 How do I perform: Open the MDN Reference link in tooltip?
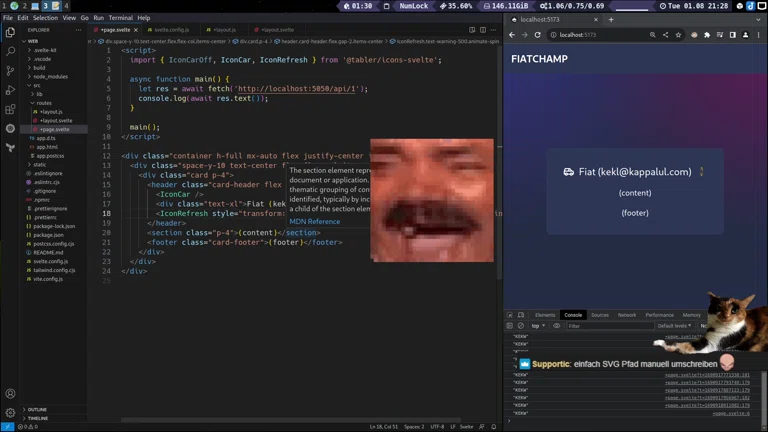[x=314, y=221]
